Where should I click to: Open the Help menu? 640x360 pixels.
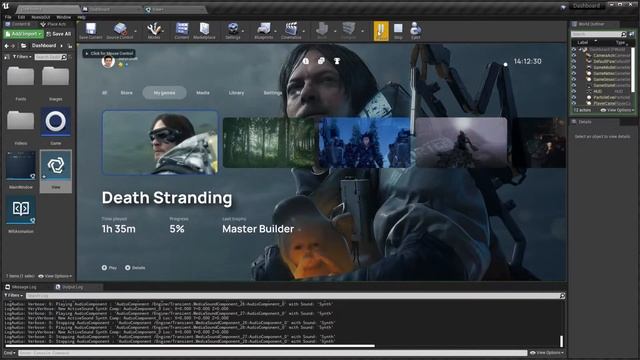81,17
